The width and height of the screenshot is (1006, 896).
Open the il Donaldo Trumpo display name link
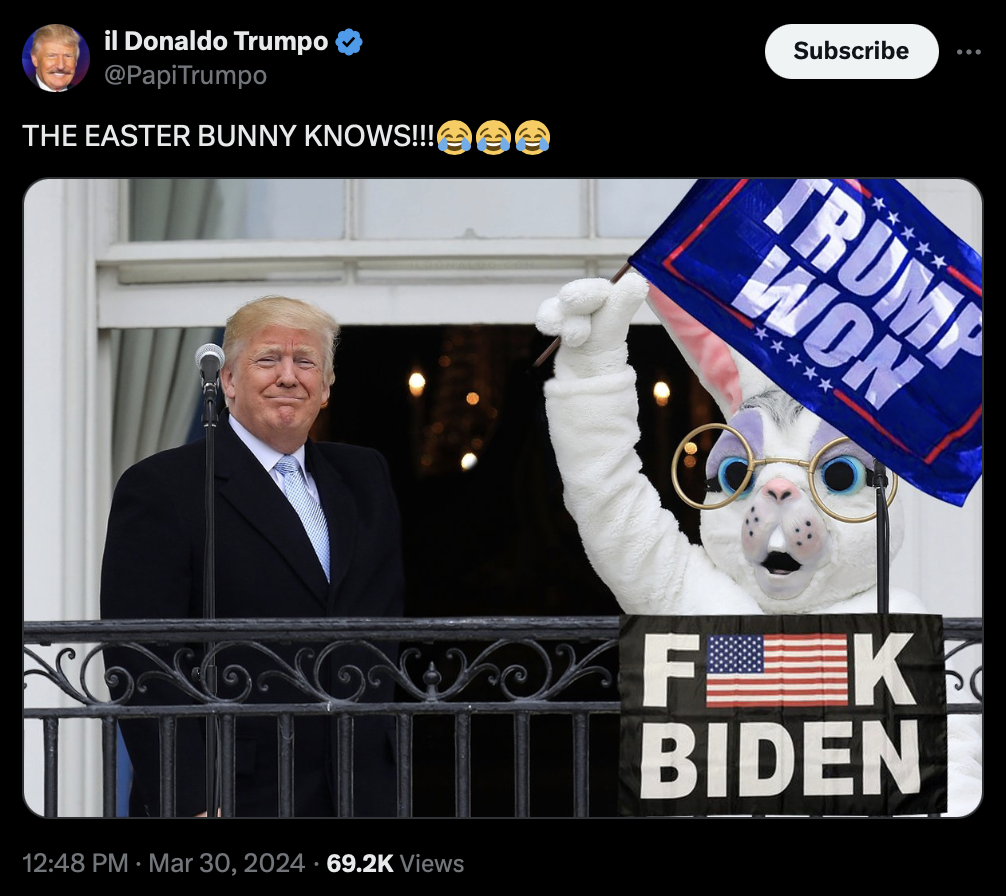click(x=216, y=41)
